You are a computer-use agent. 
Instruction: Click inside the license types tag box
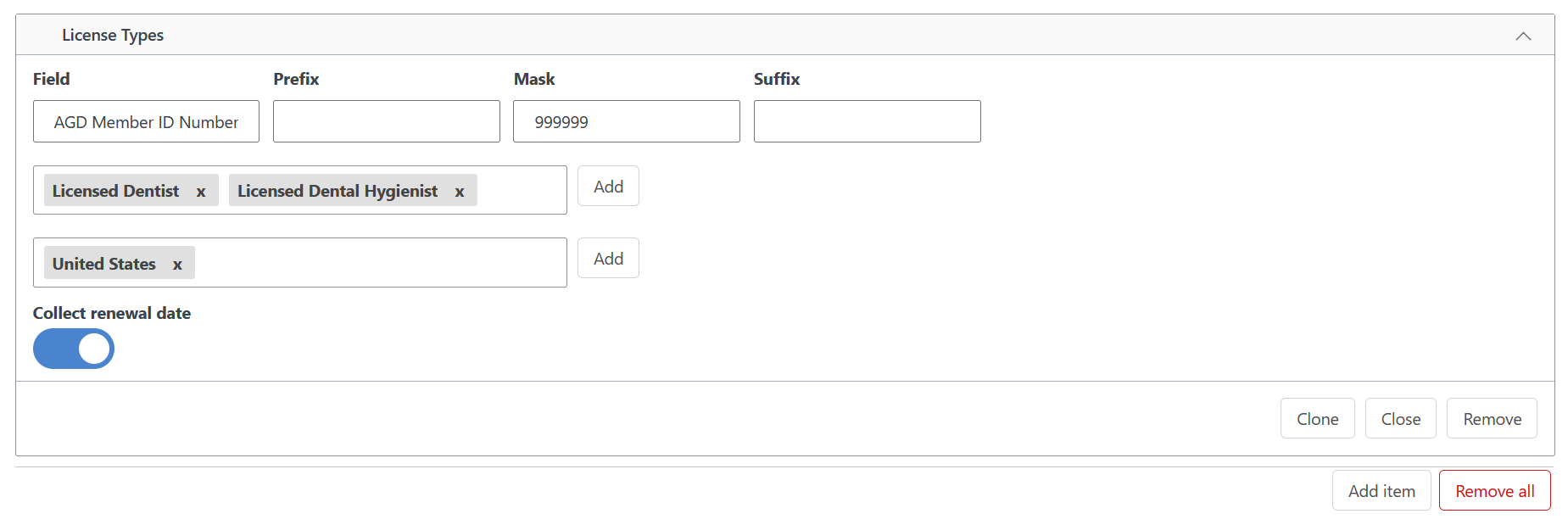pos(520,191)
